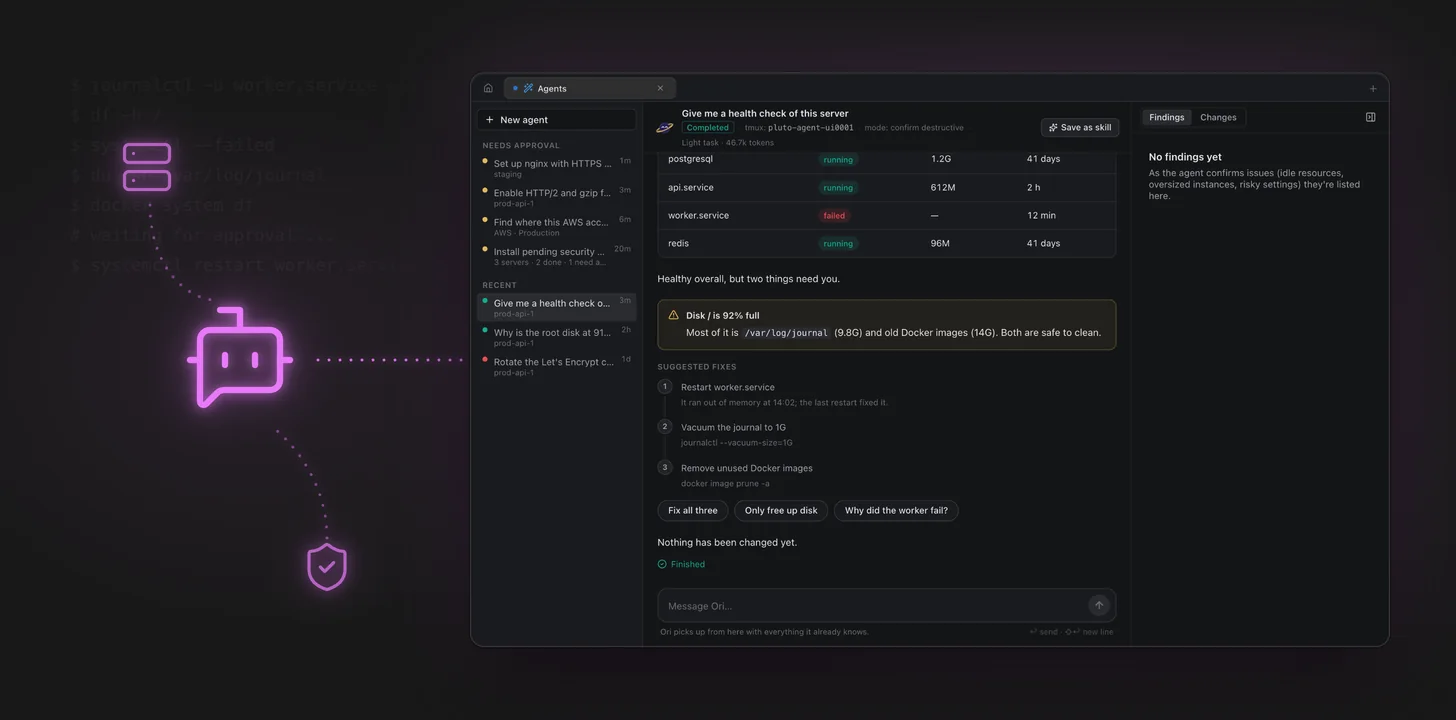The height and width of the screenshot is (720, 1456).
Task: Select suggested fix 'Vacuum the journal to 1G'
Action: (733, 427)
